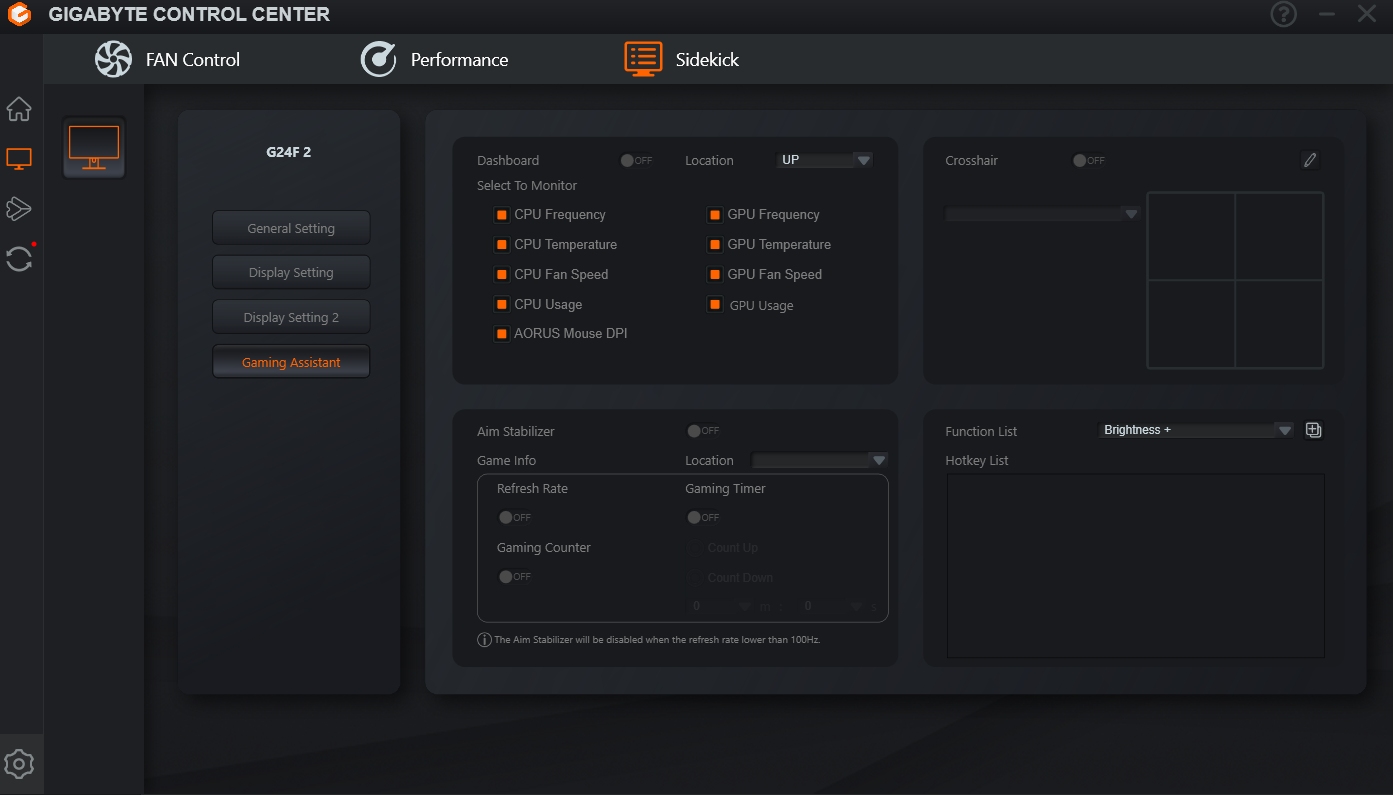Uncheck the GPU Fan Speed checkbox
Image resolution: width=1393 pixels, height=795 pixels.
(x=715, y=275)
